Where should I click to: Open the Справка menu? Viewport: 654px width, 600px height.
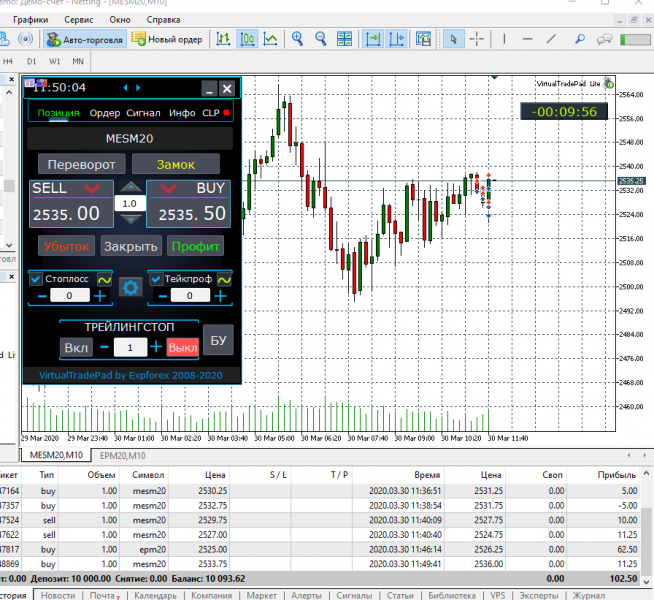163,20
